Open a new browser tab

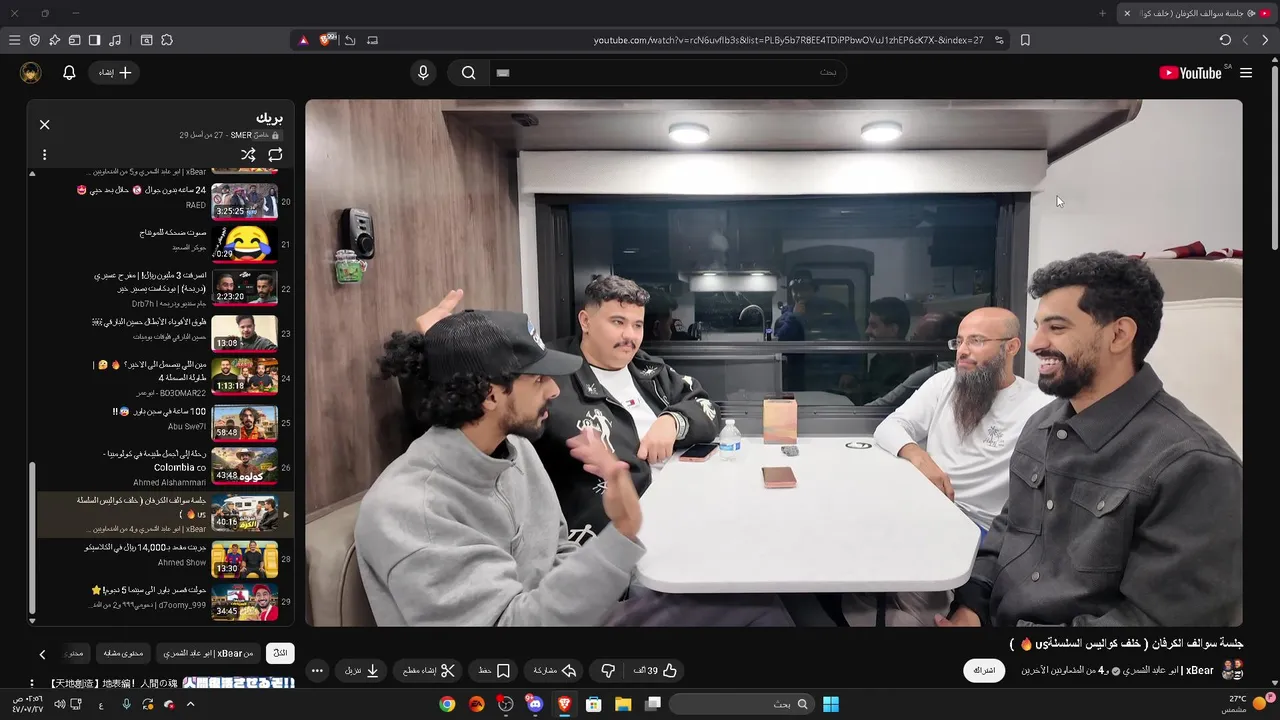[x=1103, y=13]
